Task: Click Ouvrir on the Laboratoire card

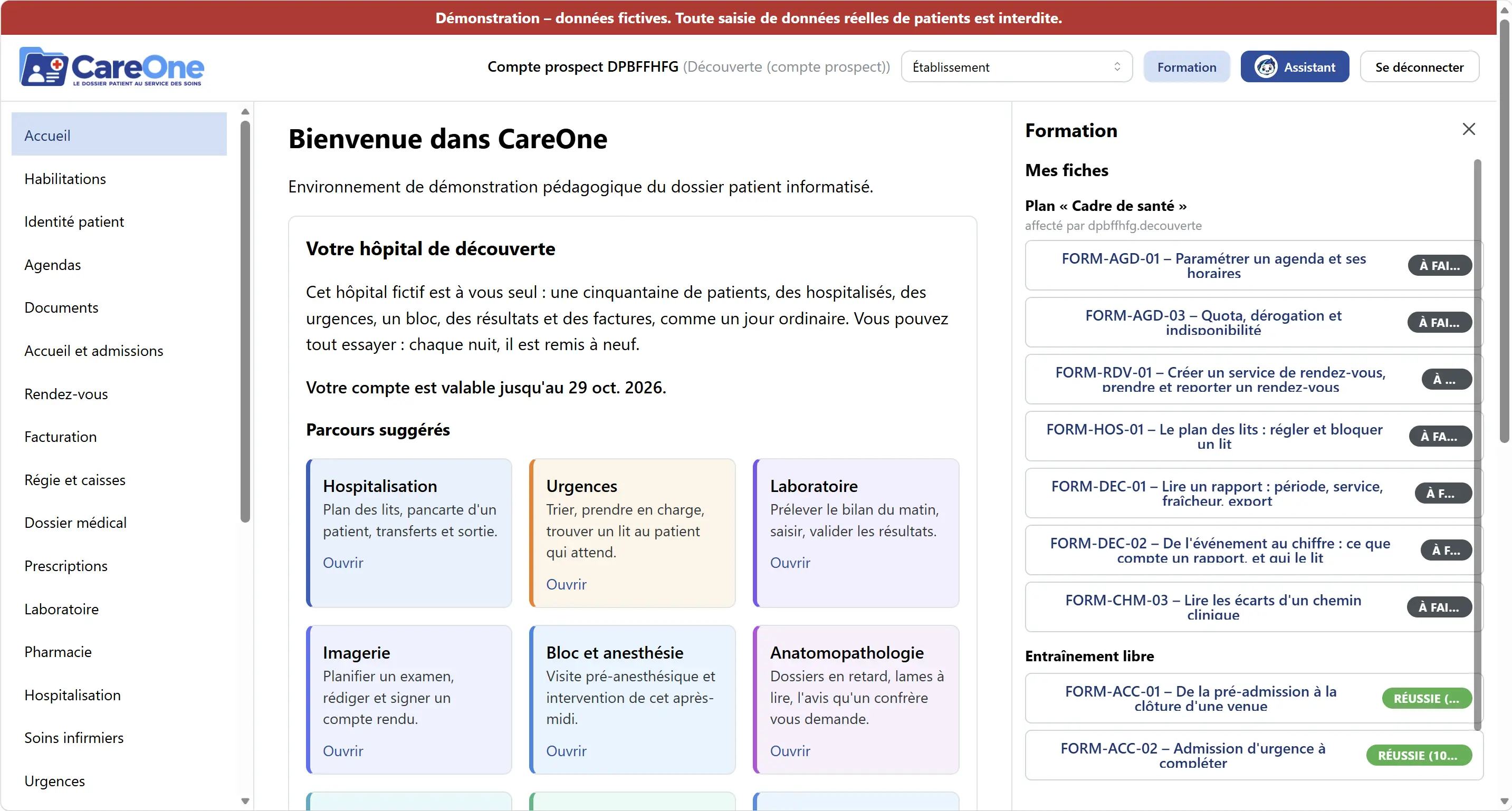Action: [x=790, y=562]
